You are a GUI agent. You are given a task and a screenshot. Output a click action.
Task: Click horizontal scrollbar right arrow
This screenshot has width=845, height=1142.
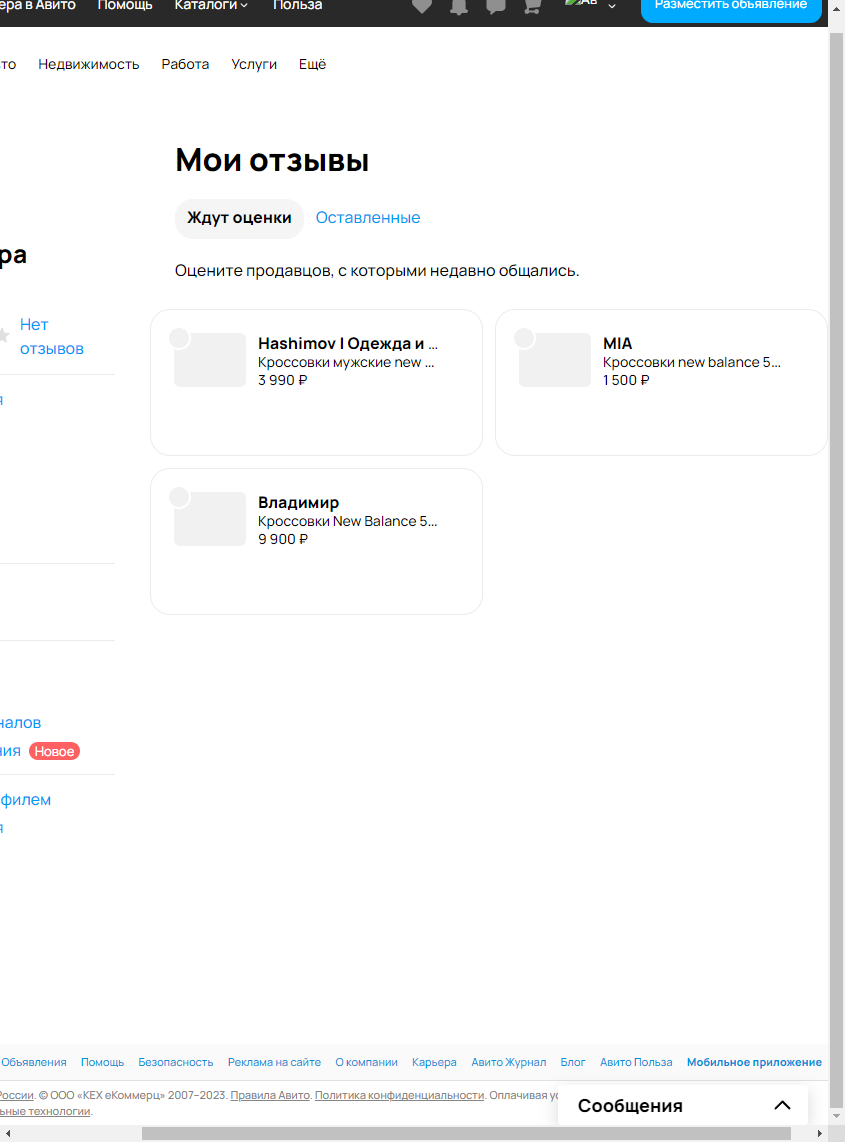pos(820,1133)
